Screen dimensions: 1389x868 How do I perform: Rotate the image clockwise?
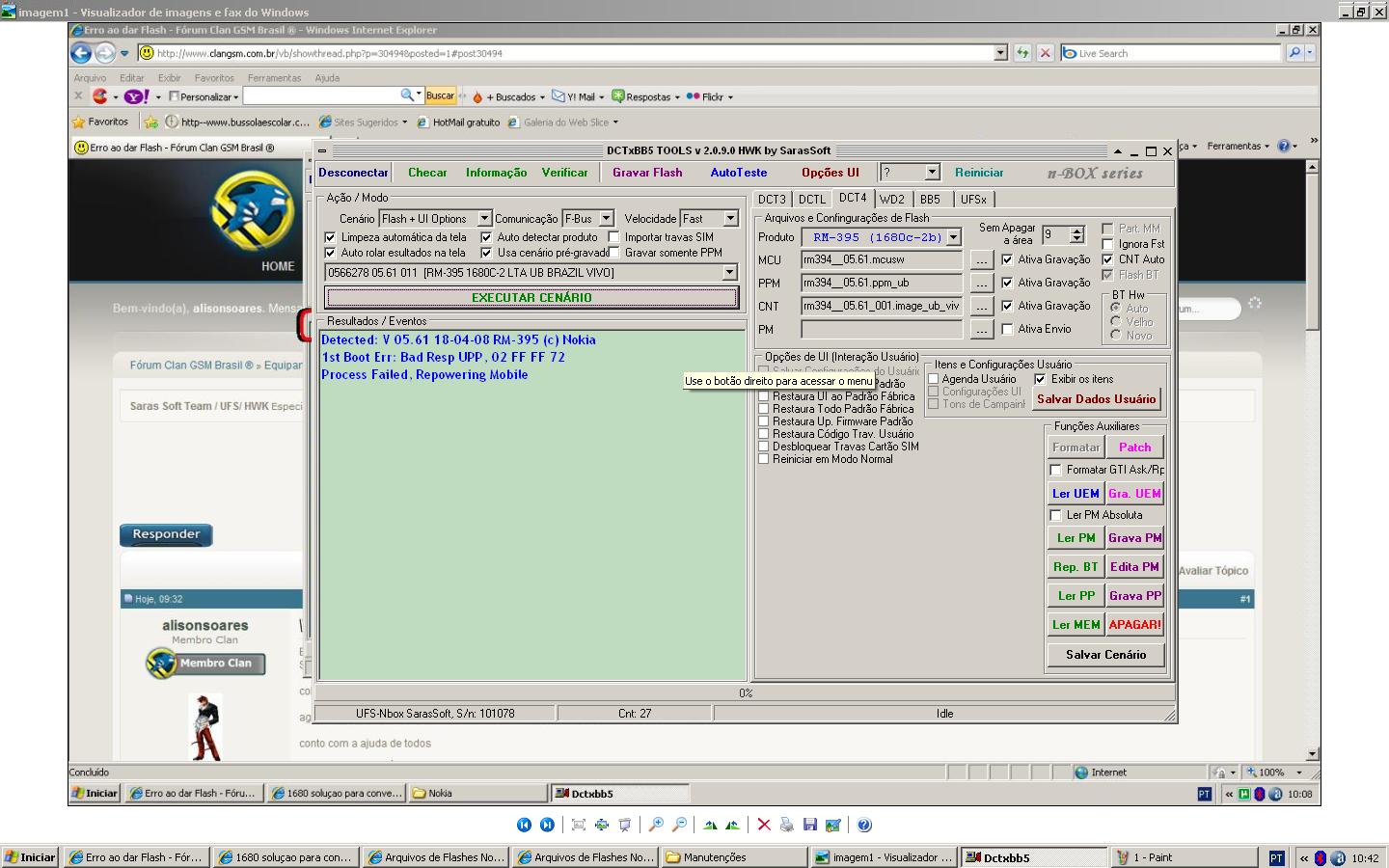pyautogui.click(x=710, y=825)
